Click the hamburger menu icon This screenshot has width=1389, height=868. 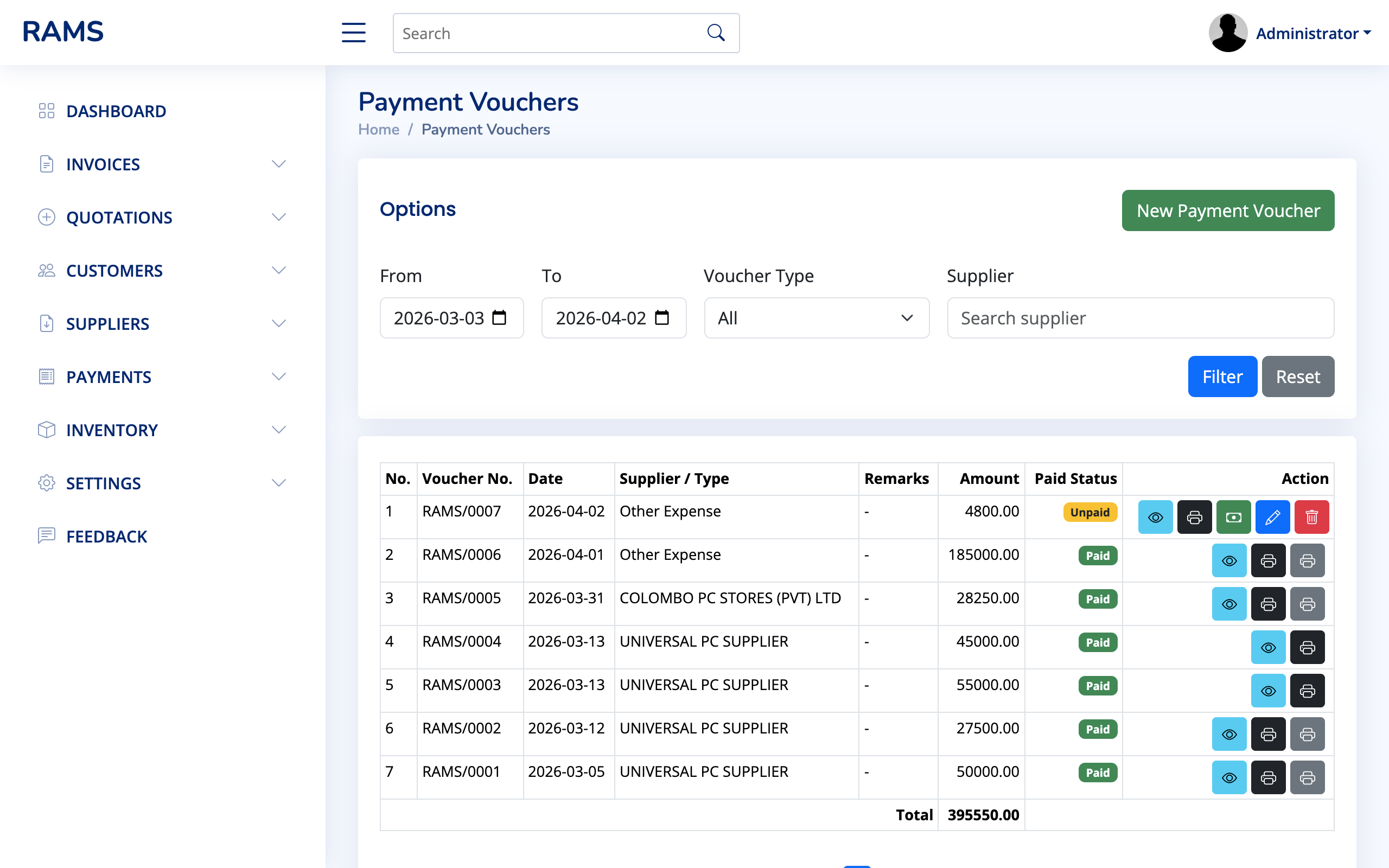point(353,33)
